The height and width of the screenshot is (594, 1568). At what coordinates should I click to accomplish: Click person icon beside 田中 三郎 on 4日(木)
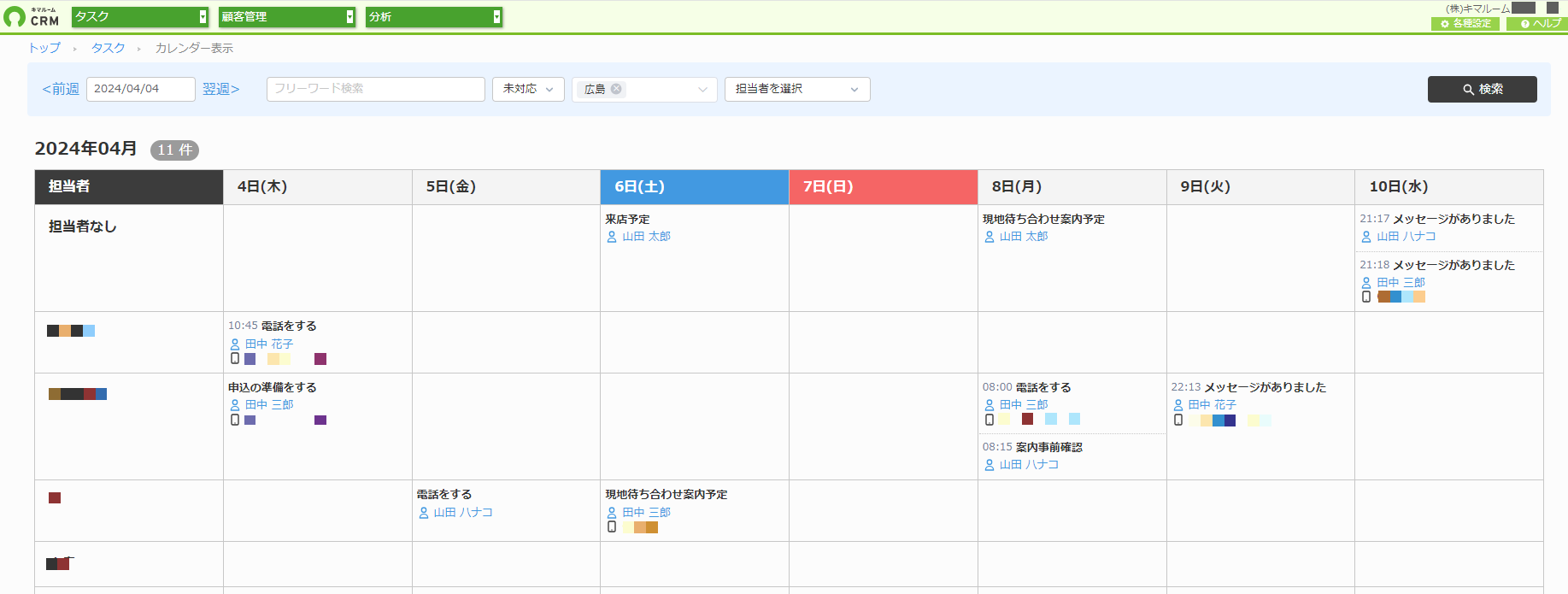pos(235,405)
